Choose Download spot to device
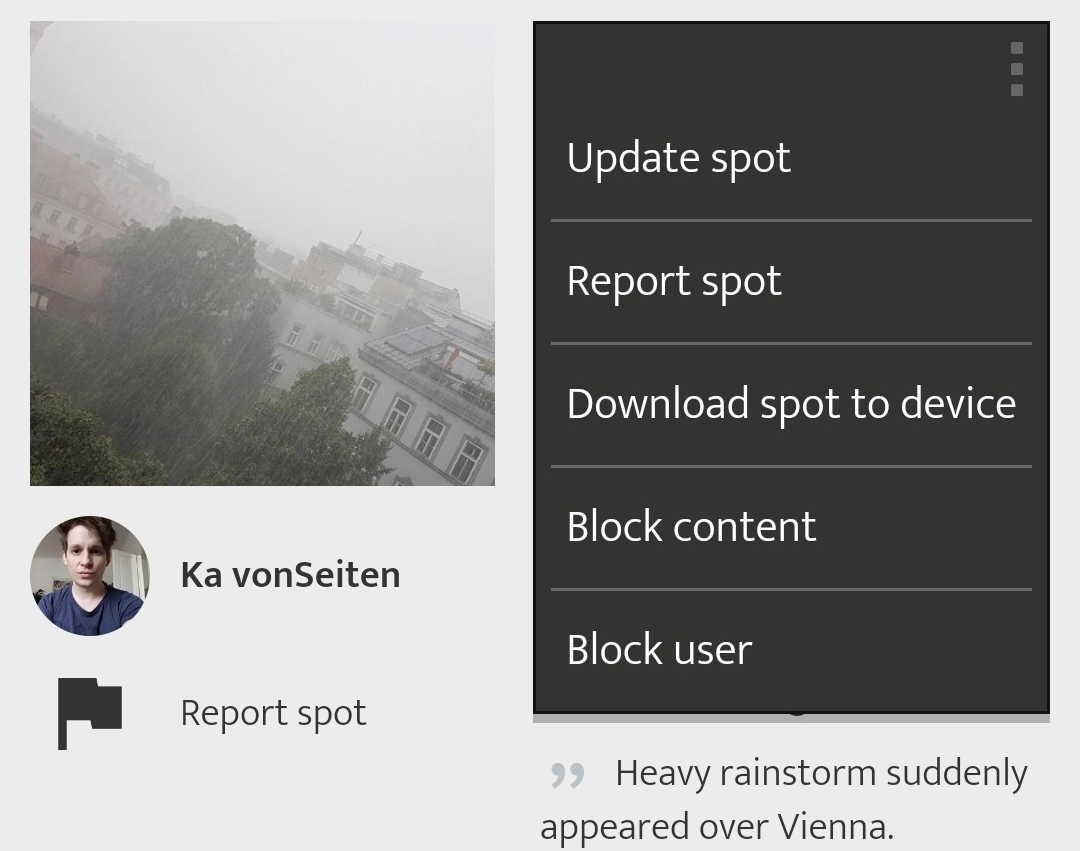 (791, 404)
